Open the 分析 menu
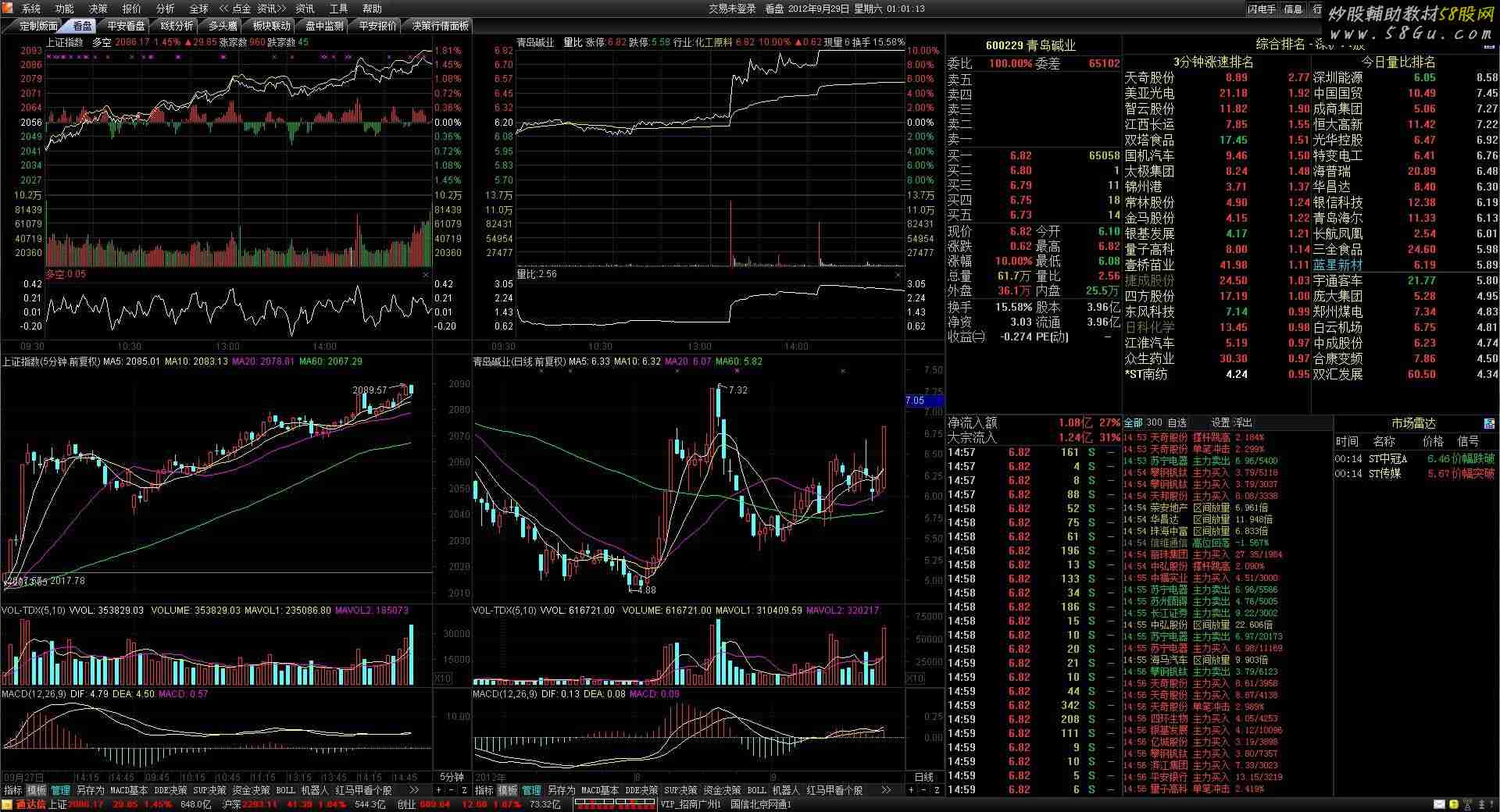 pyautogui.click(x=166, y=9)
